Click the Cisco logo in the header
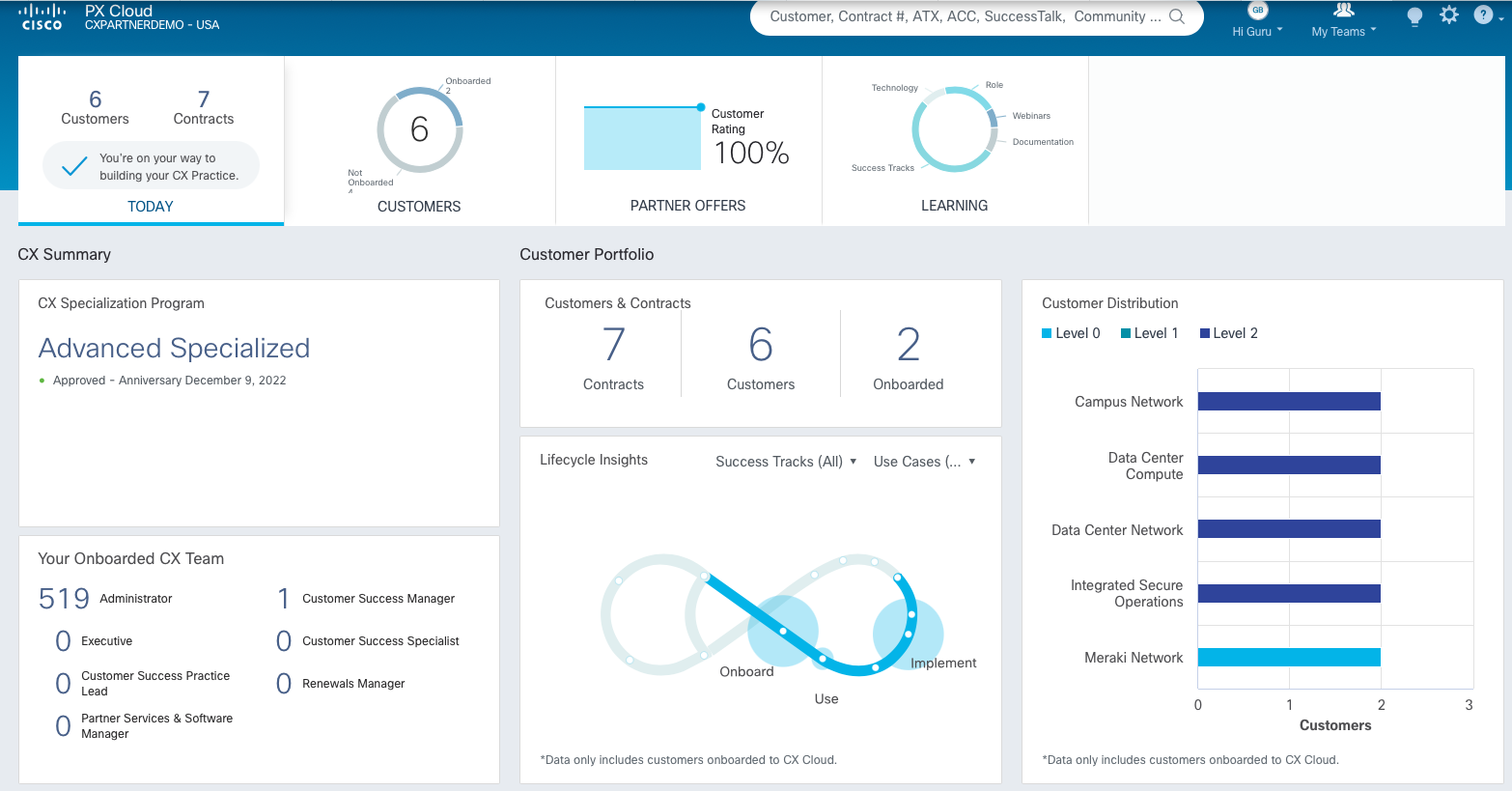 (x=42, y=17)
